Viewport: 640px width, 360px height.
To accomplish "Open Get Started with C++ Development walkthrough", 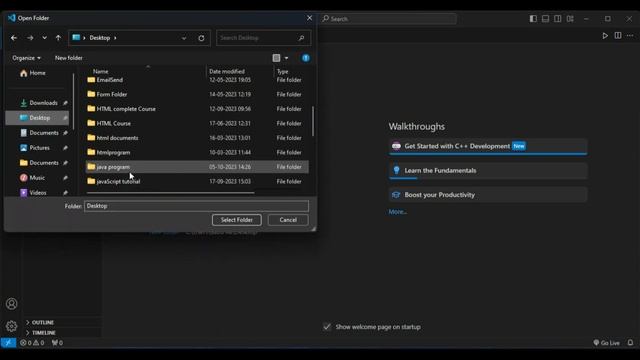I will coord(488,146).
